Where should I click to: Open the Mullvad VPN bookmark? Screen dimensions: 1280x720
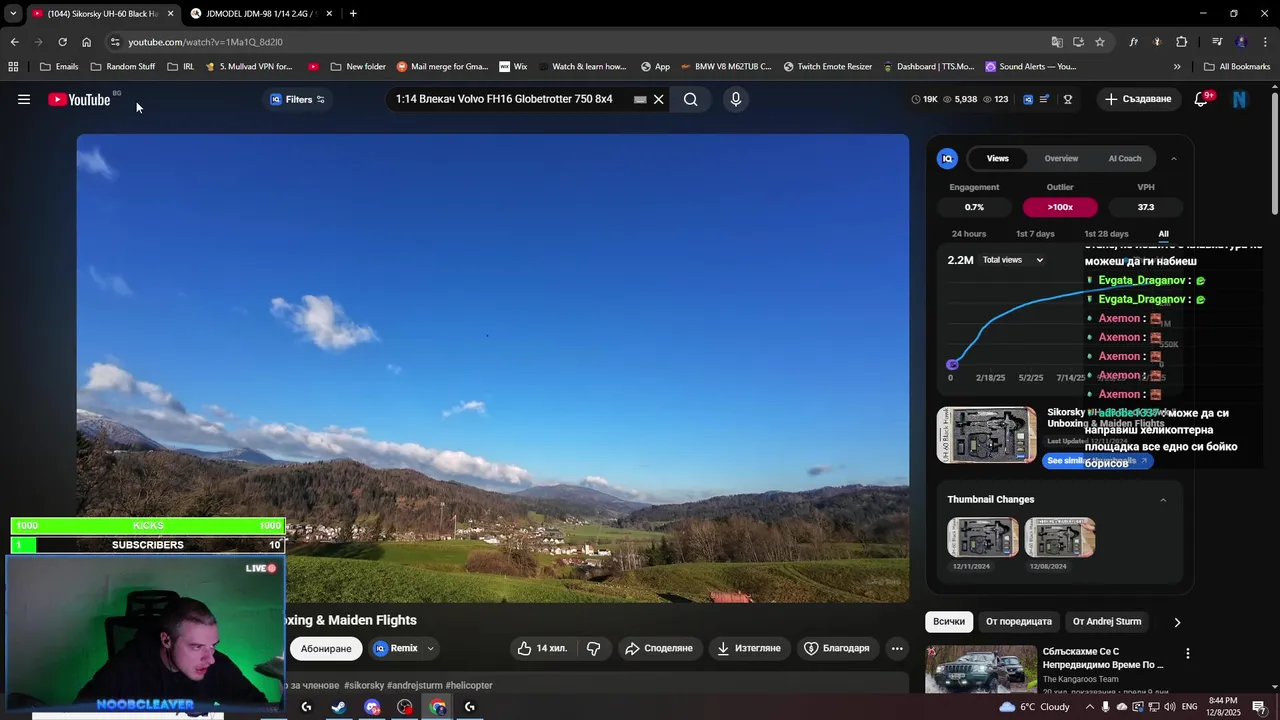tap(249, 67)
